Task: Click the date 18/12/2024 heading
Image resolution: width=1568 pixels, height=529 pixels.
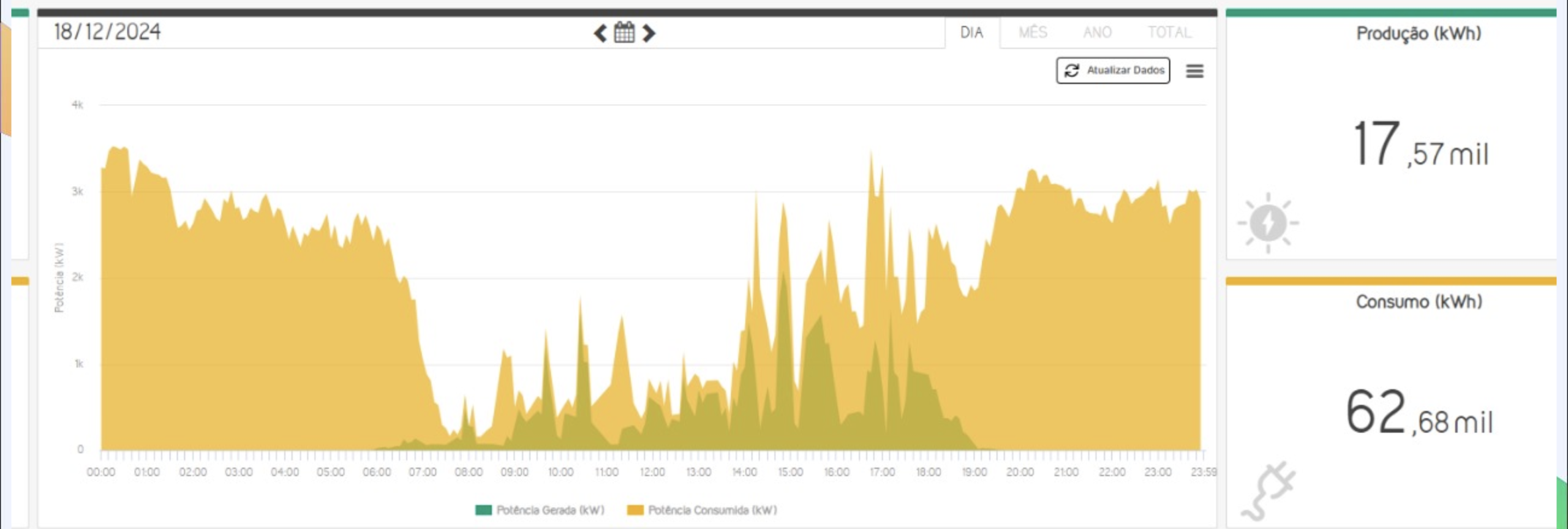Action: click(107, 32)
